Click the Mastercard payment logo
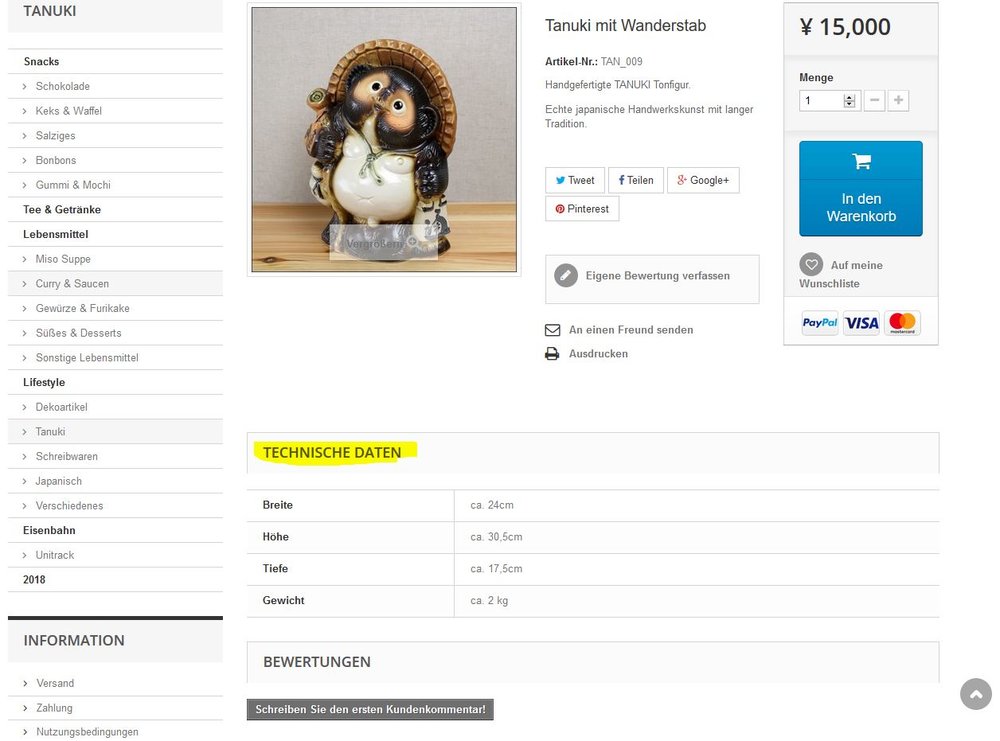Screen dimensions: 1000x741 (902, 323)
